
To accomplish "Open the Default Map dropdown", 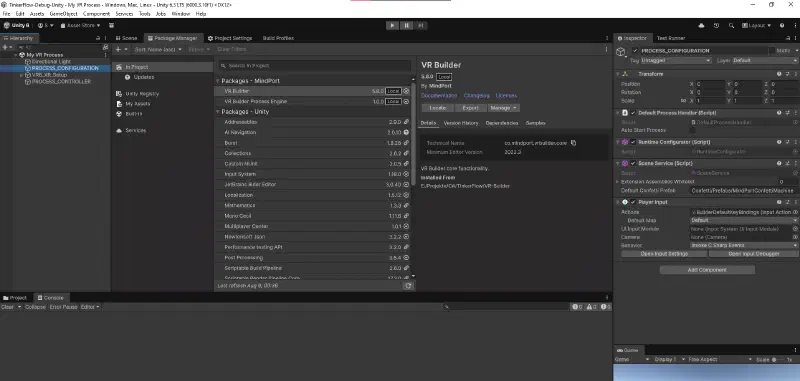I will click(x=744, y=221).
